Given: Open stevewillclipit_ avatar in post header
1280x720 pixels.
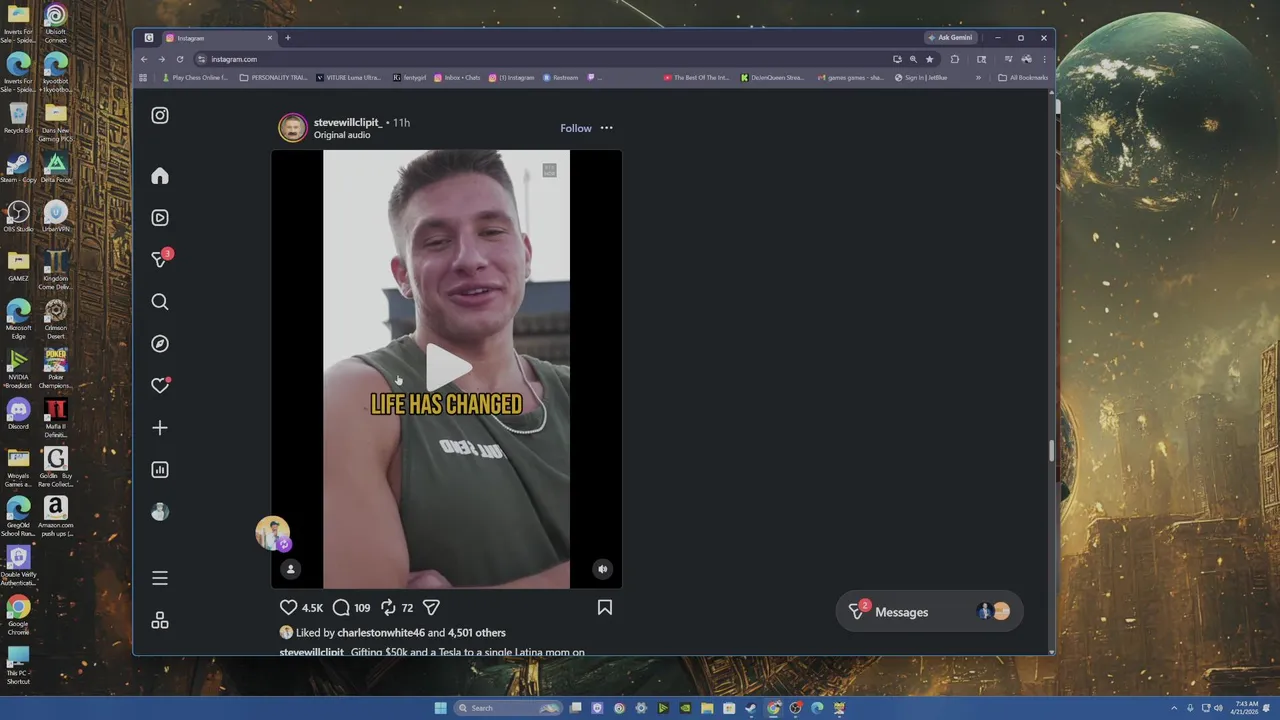Looking at the screenshot, I should [x=293, y=128].
